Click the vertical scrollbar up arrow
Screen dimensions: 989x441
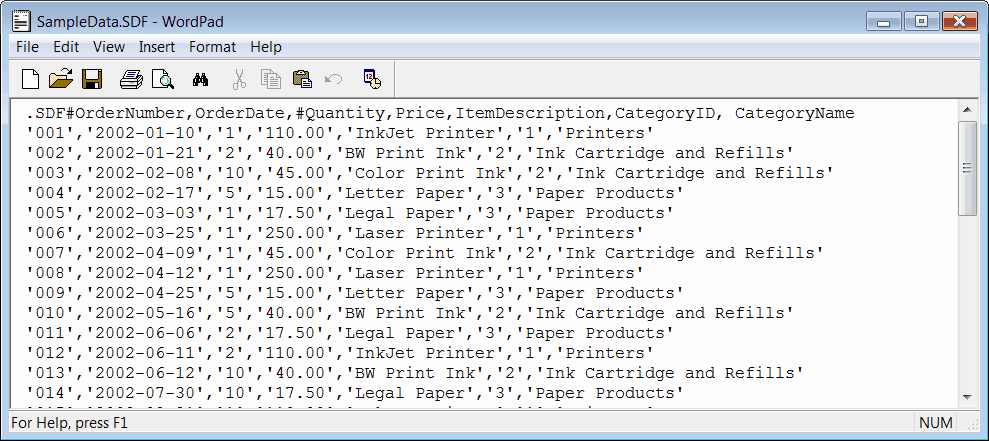pos(967,110)
